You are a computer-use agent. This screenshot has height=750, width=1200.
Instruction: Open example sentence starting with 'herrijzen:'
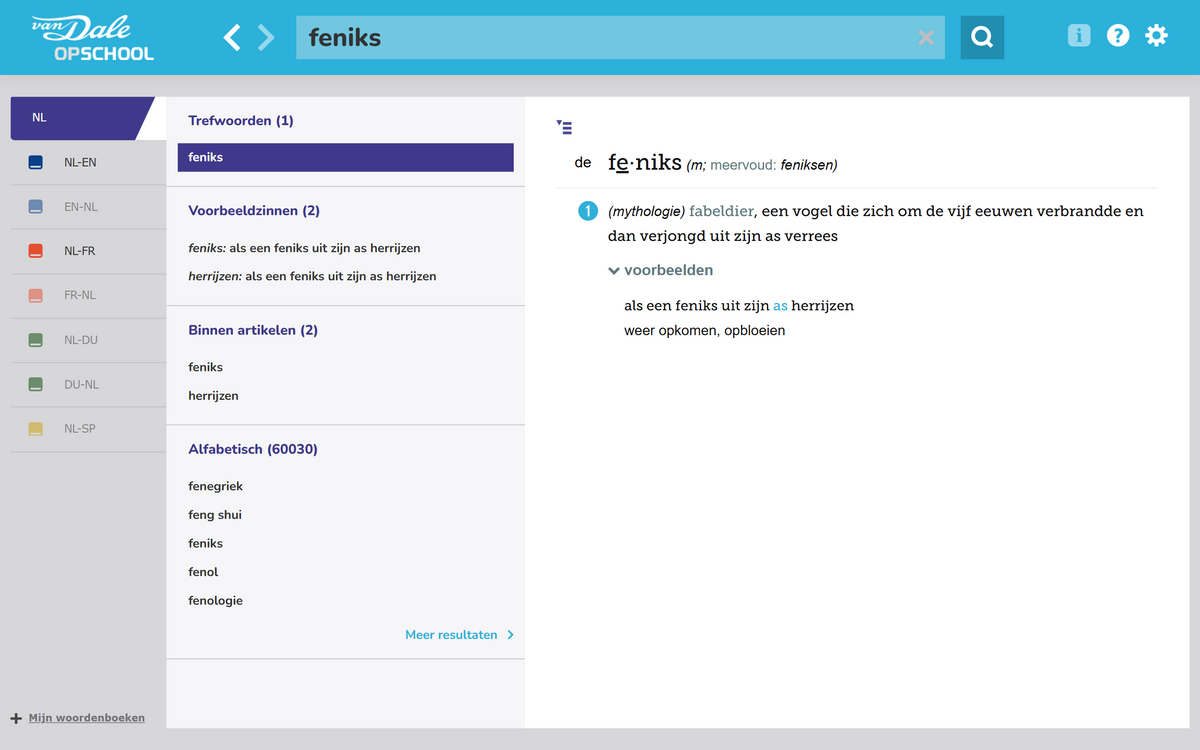pos(312,276)
